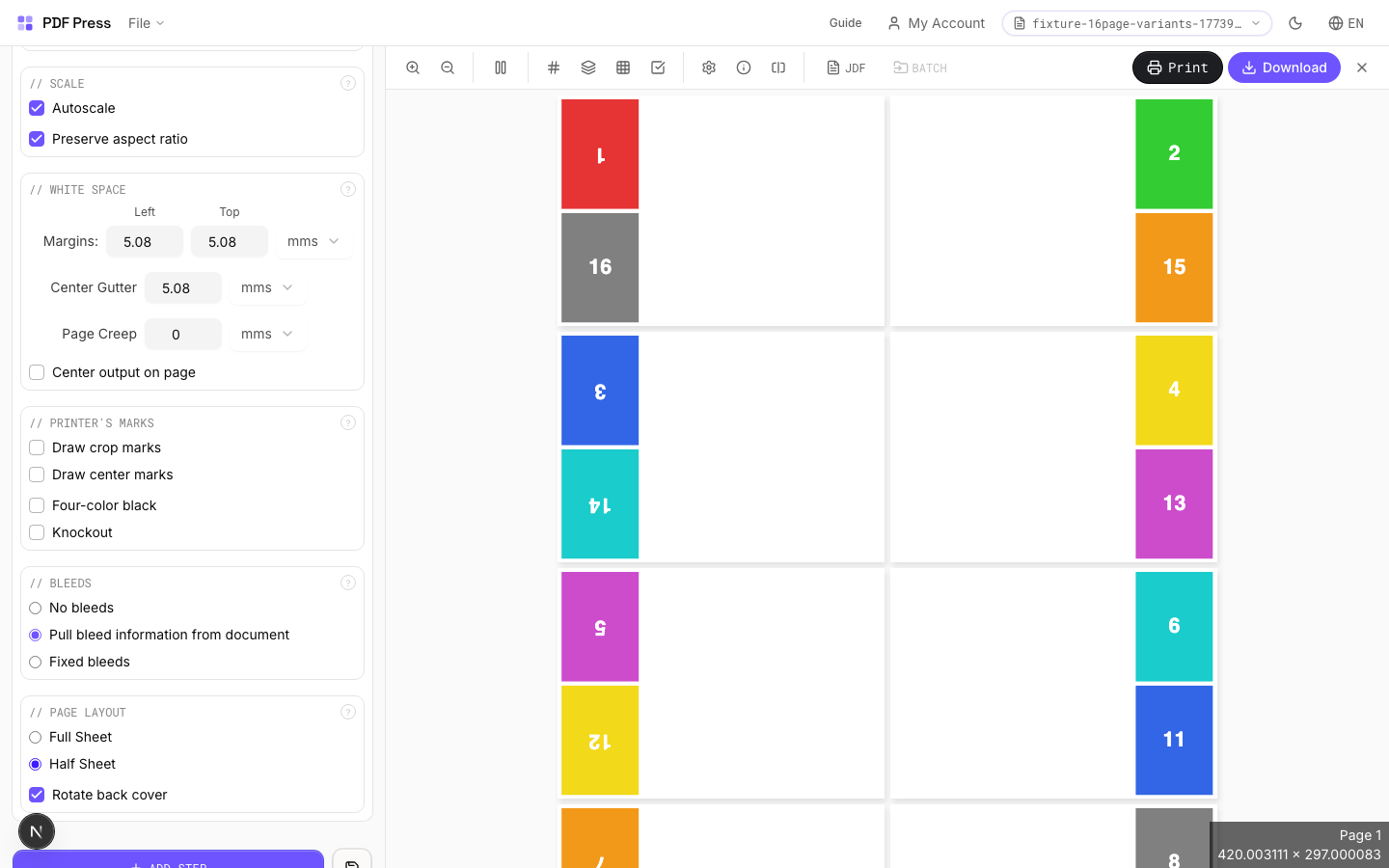
Task: Toggle dark mode with the moon icon
Action: [1295, 22]
